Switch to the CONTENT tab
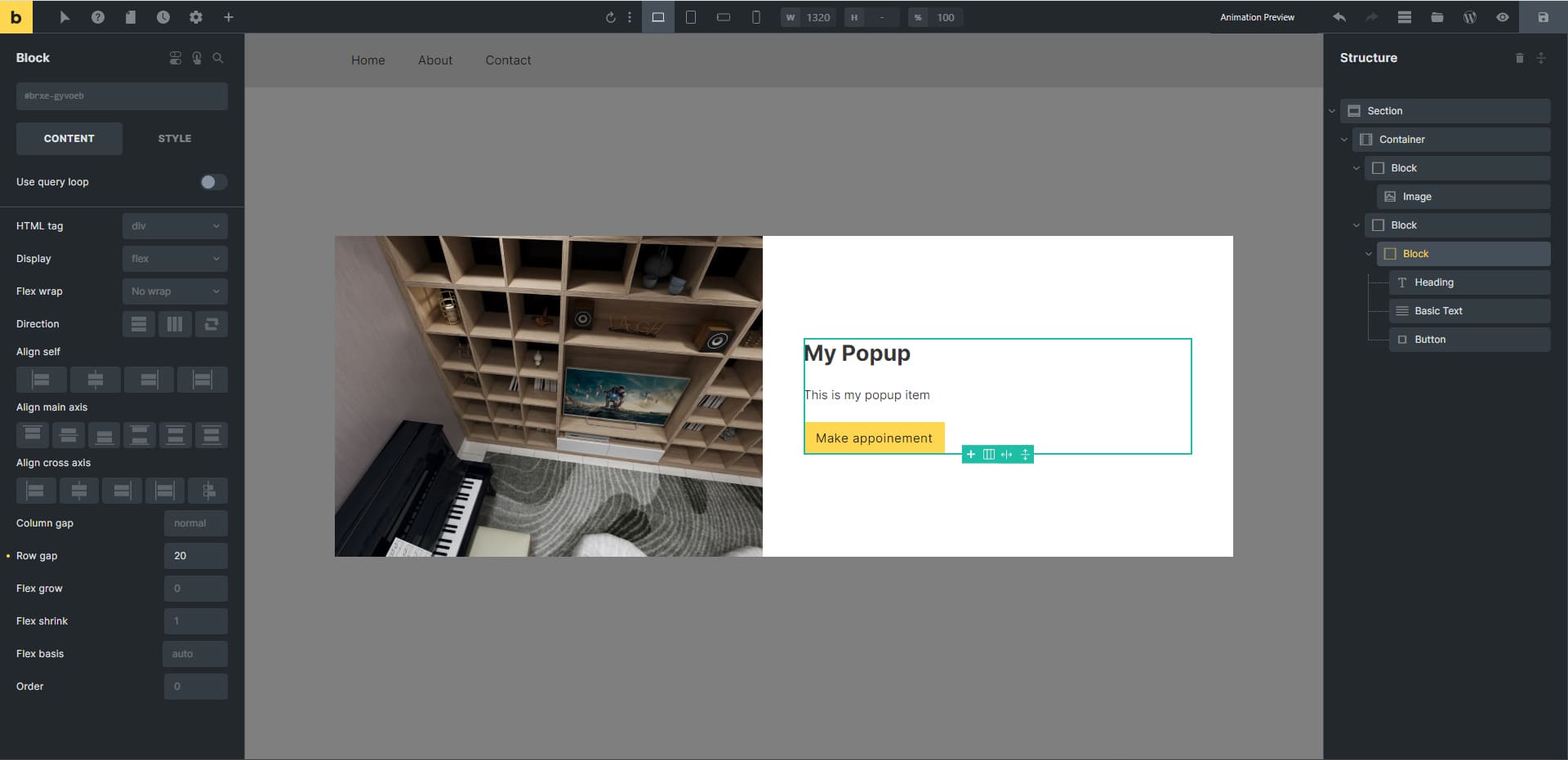The image size is (1568, 760). click(69, 139)
